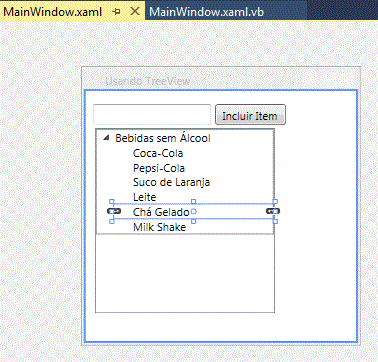Select the Leite tree item
The height and width of the screenshot is (362, 378).
[144, 197]
